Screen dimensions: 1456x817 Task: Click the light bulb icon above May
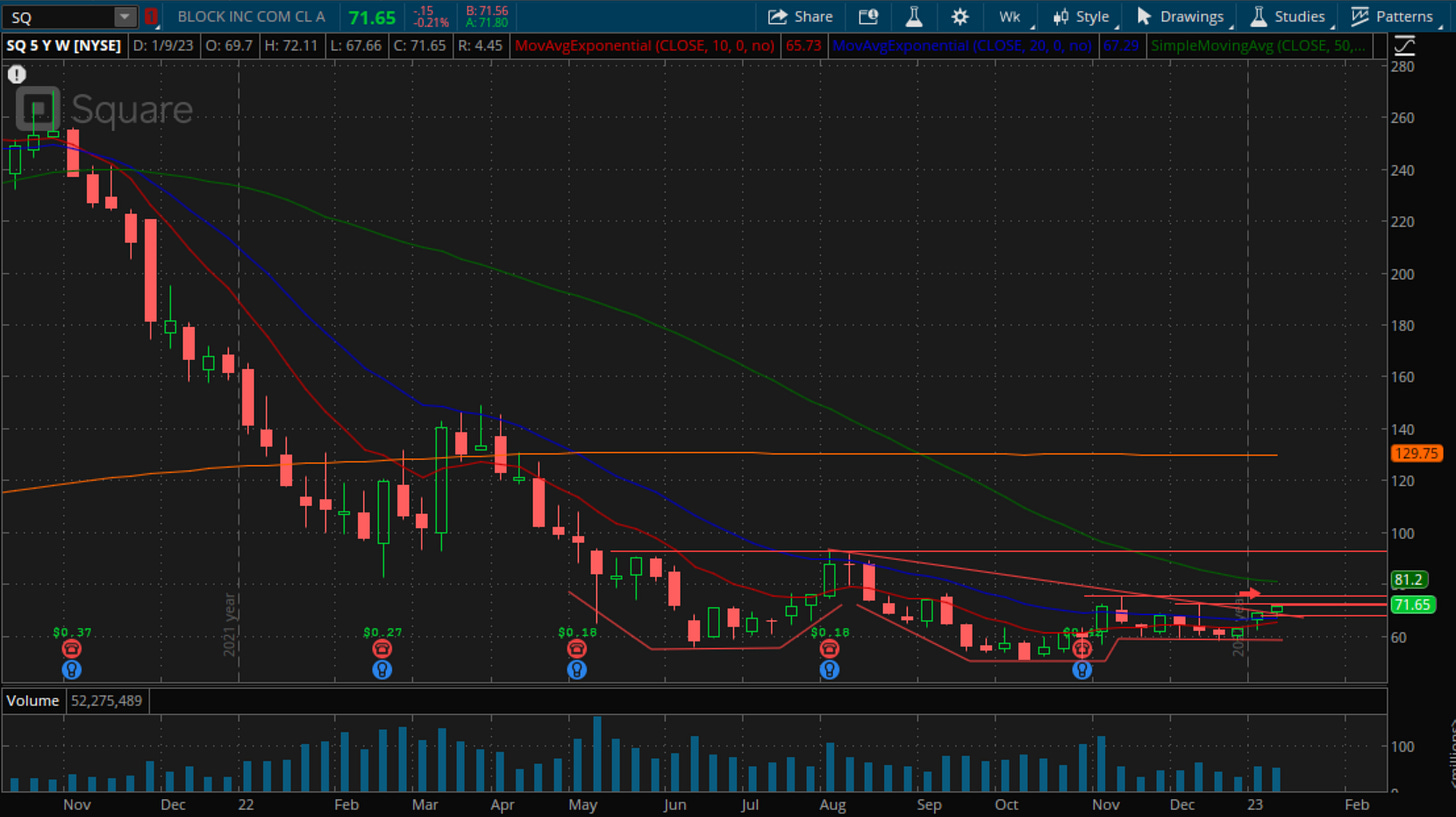point(577,669)
